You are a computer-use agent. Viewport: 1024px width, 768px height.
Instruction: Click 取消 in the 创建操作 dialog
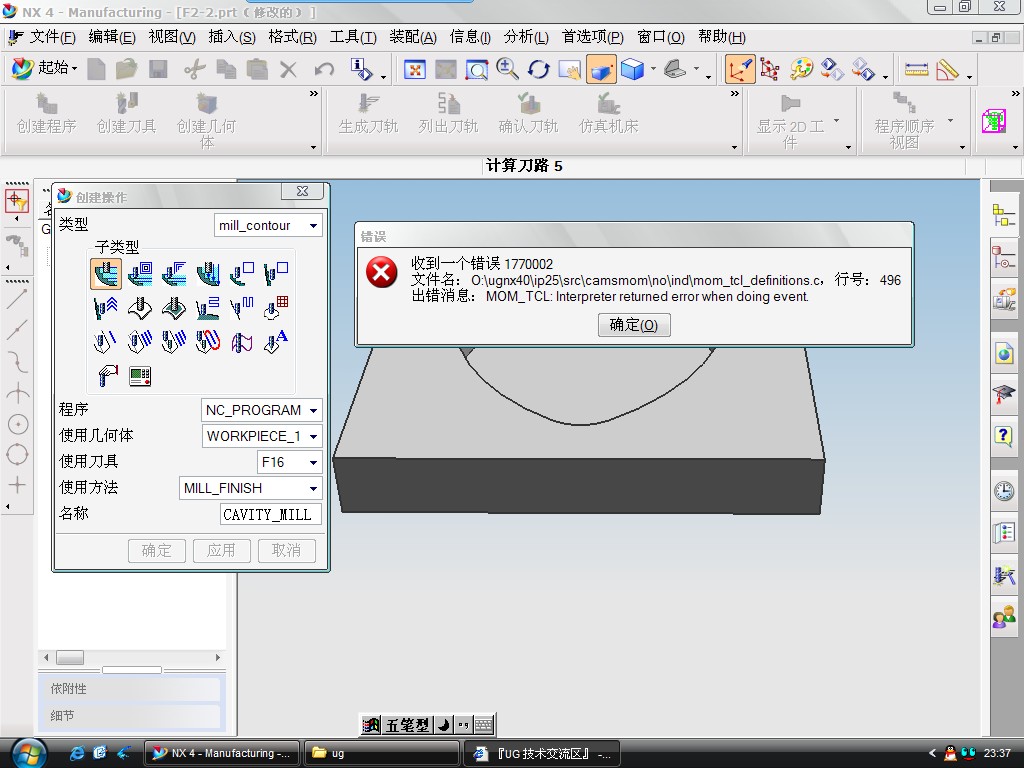(x=287, y=551)
